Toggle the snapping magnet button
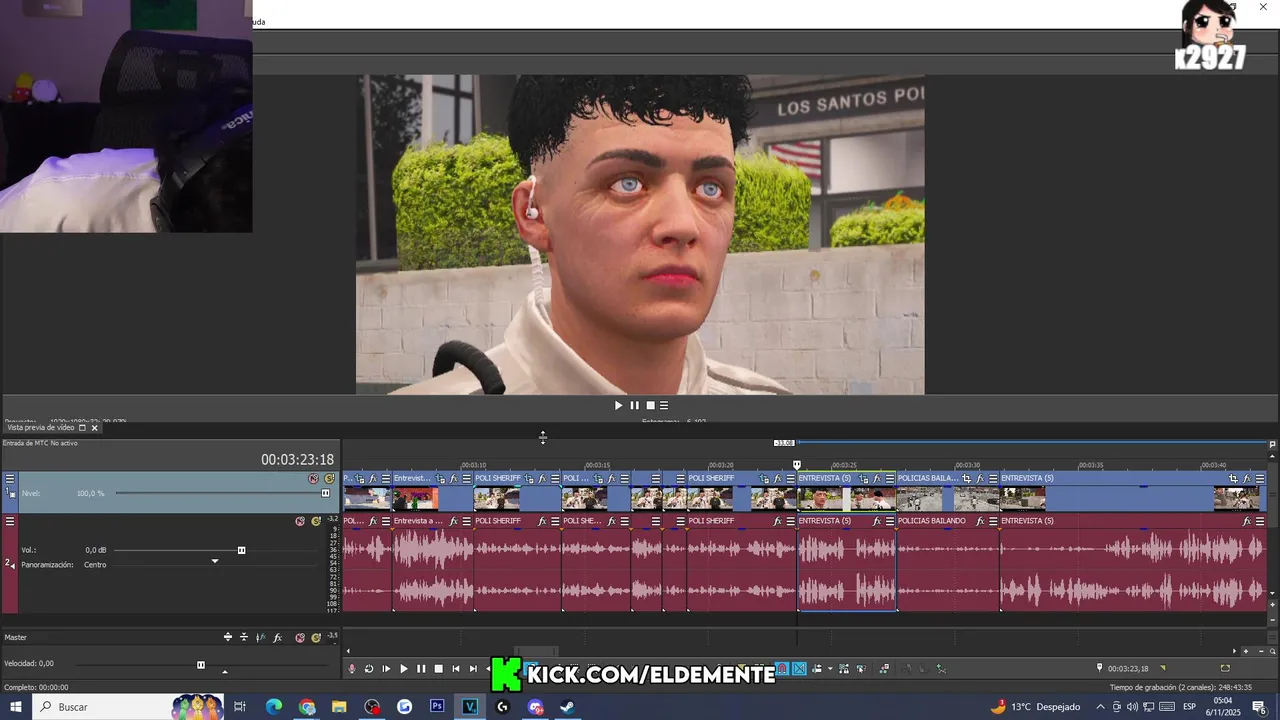The width and height of the screenshot is (1280, 720). 783,669
